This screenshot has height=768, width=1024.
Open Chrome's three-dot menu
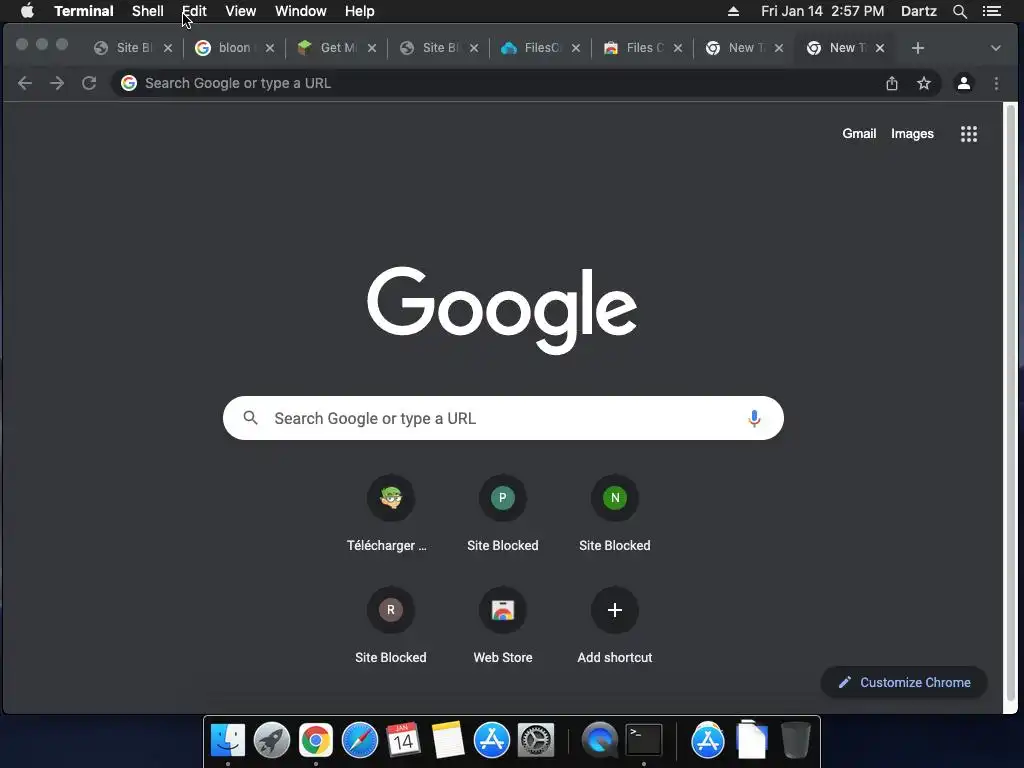996,83
